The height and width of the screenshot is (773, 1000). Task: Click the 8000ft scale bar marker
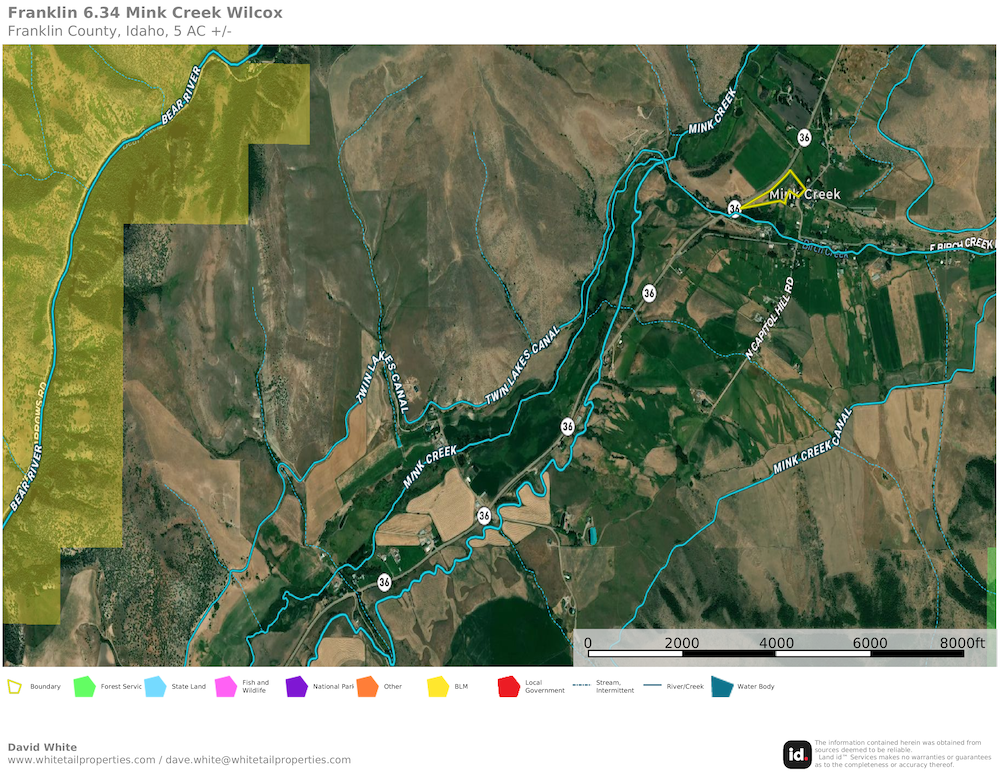(961, 642)
